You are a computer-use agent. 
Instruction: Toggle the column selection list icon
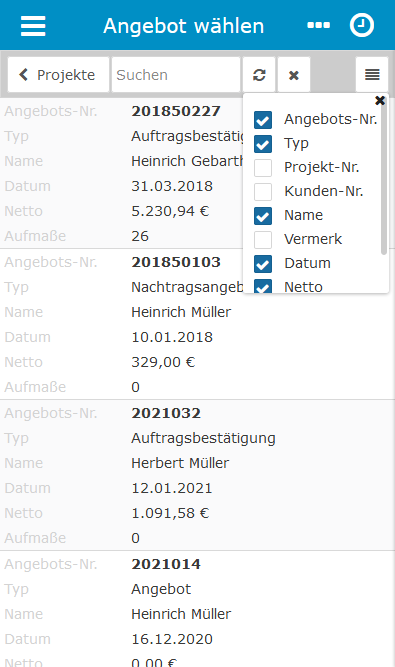point(372,75)
